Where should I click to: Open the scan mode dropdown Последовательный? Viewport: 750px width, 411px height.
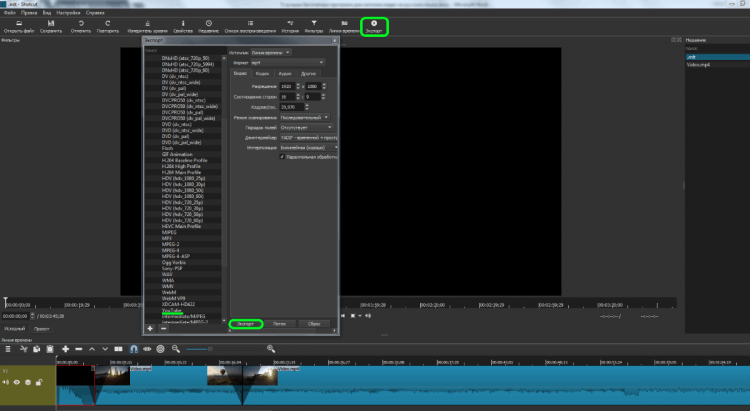(x=305, y=118)
